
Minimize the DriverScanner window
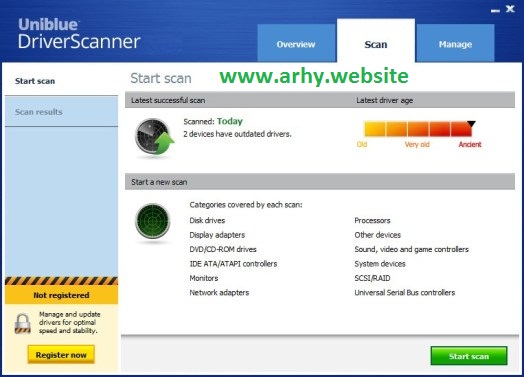[495, 11]
